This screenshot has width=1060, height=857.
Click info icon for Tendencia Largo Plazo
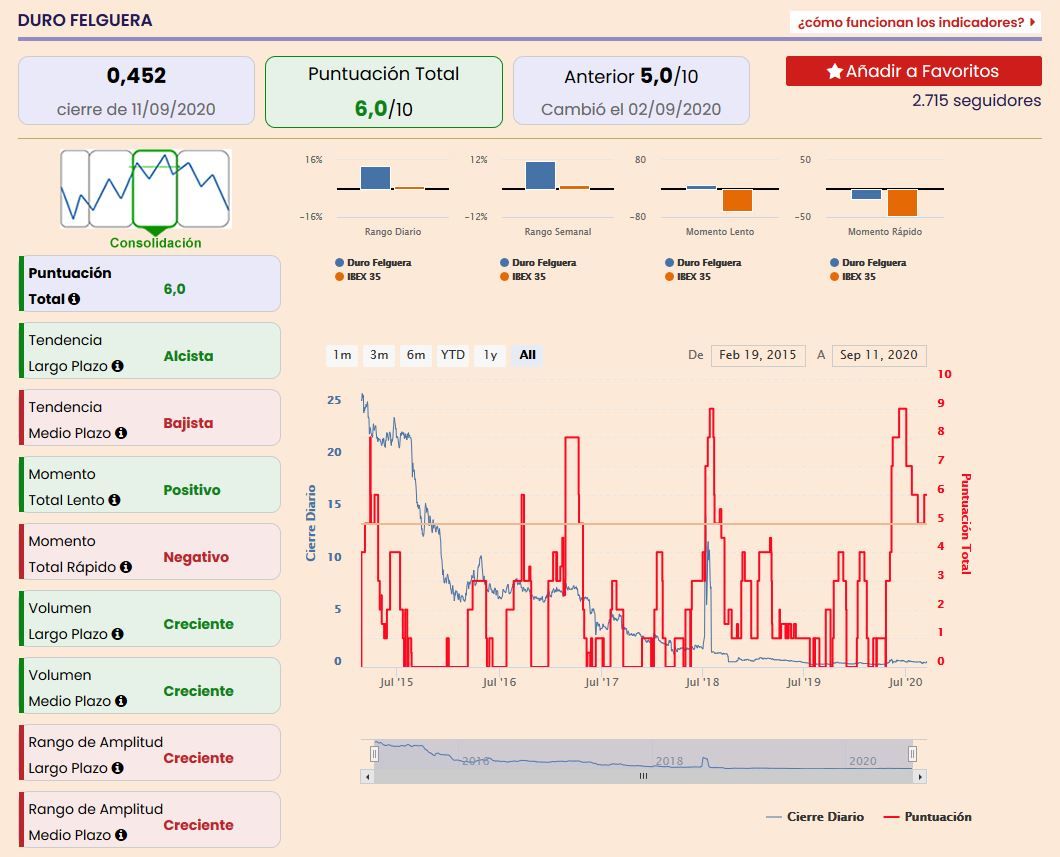click(x=118, y=366)
